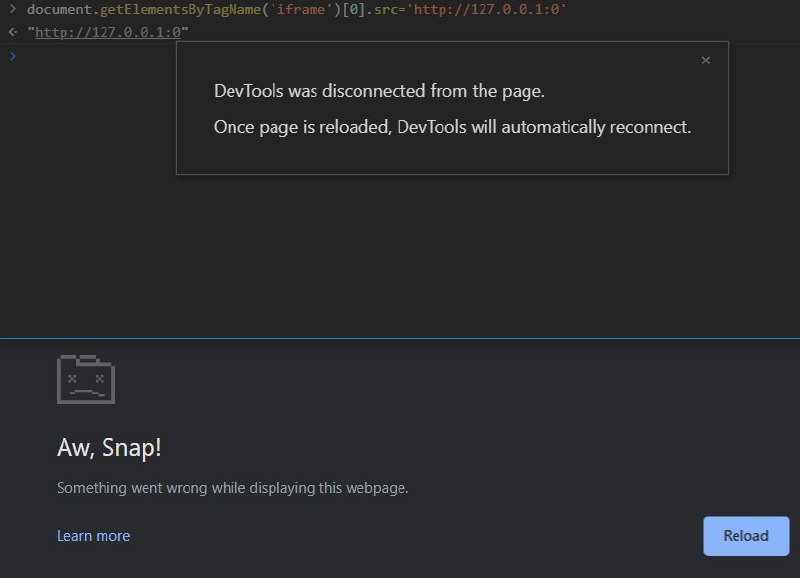
Task: Click the Aw, Snap! heading
Action: (108, 447)
